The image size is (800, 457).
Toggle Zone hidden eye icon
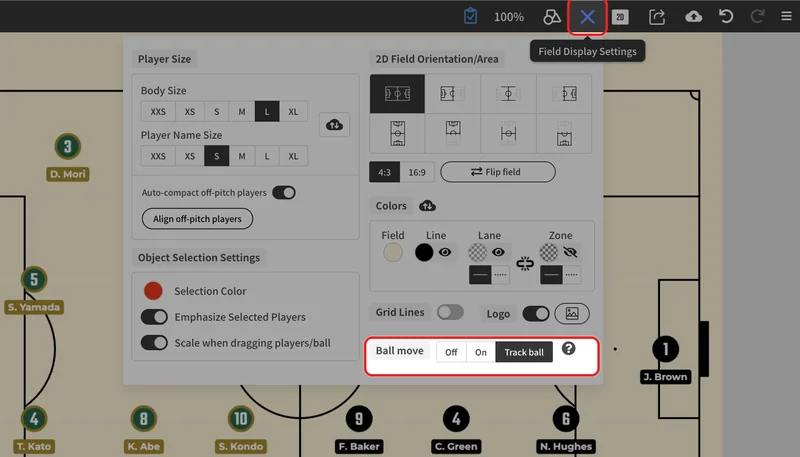(x=570, y=252)
